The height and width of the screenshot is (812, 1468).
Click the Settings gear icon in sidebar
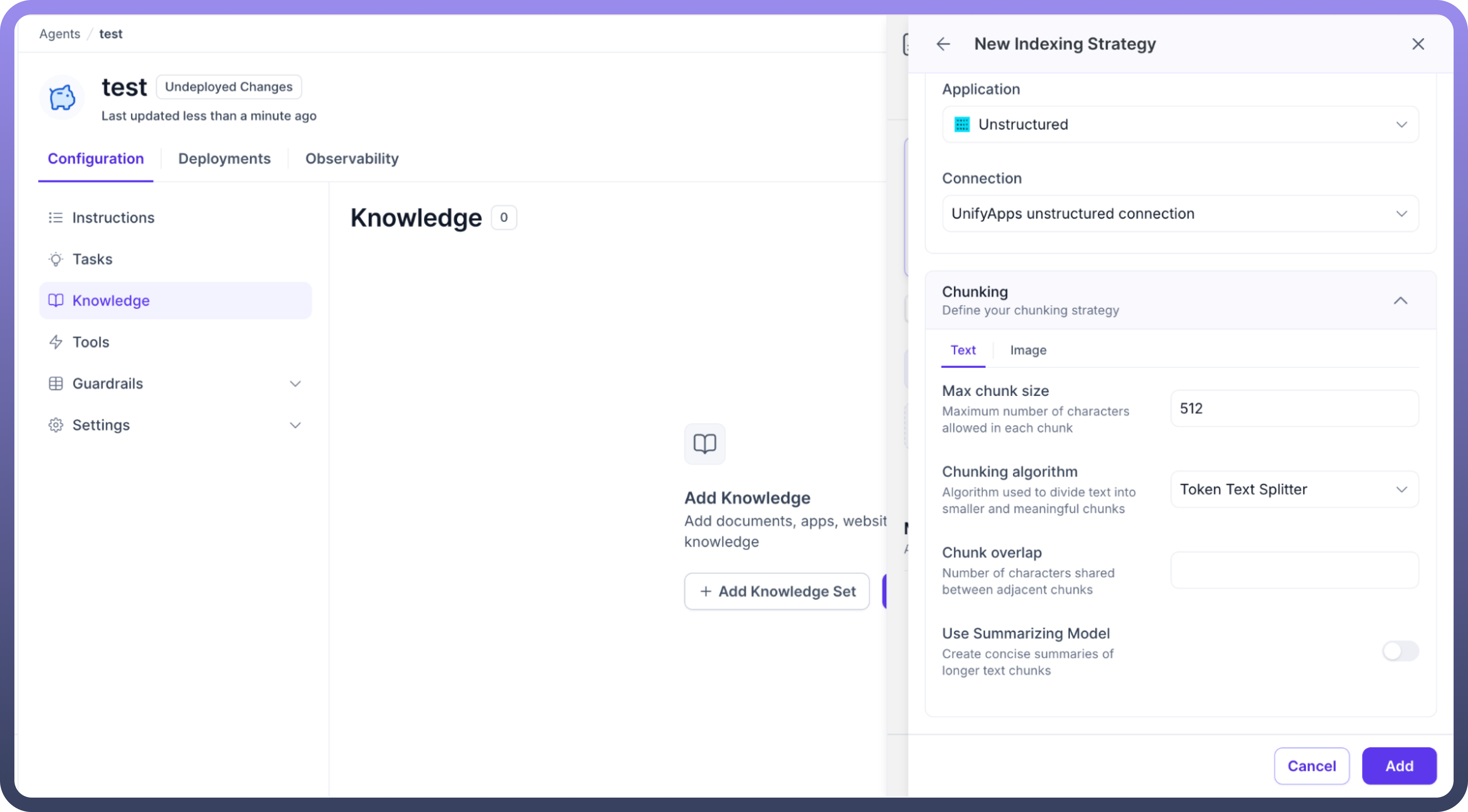(55, 425)
